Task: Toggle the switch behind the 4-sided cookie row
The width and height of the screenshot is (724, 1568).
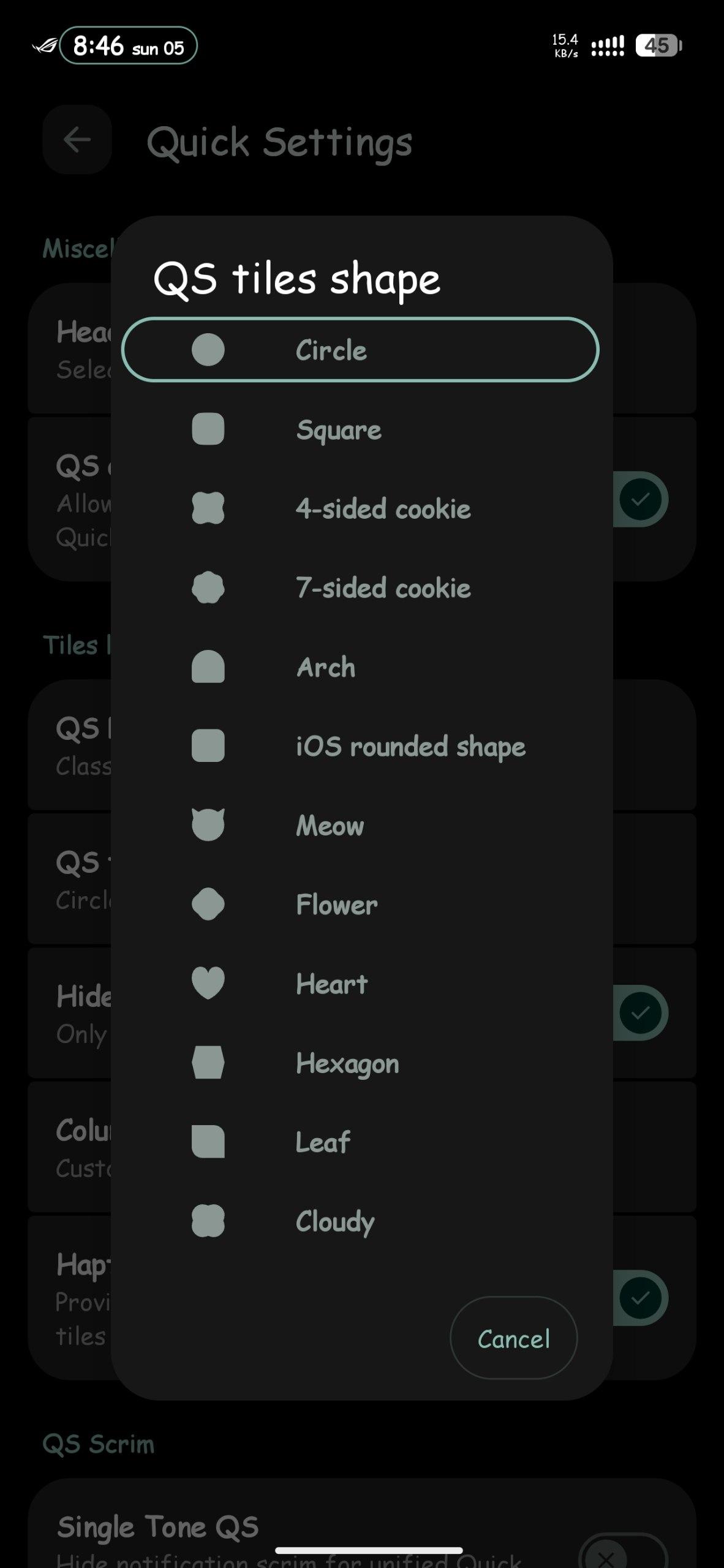Action: tap(639, 499)
